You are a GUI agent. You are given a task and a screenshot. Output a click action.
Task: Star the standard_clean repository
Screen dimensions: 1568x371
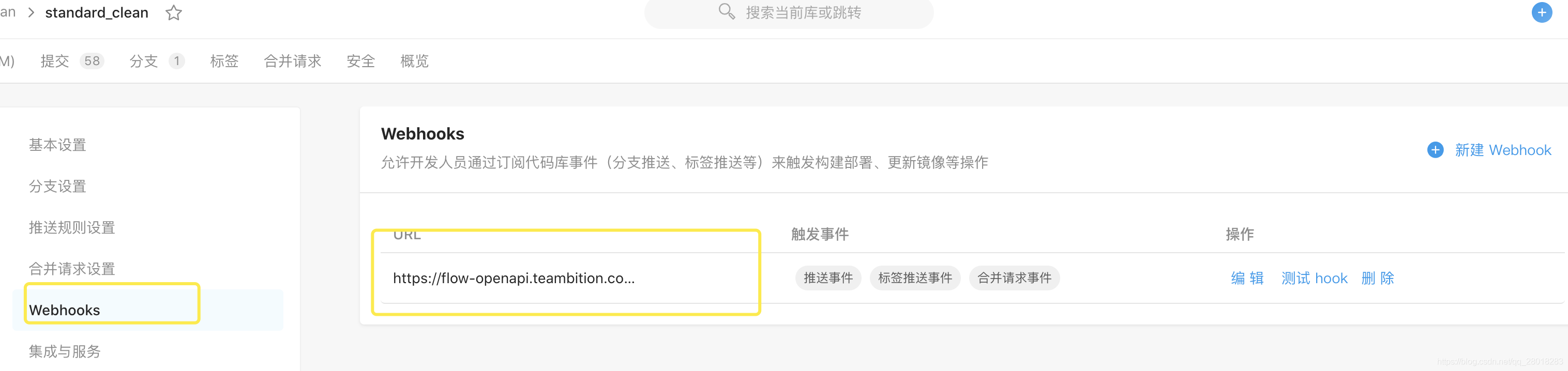[173, 13]
